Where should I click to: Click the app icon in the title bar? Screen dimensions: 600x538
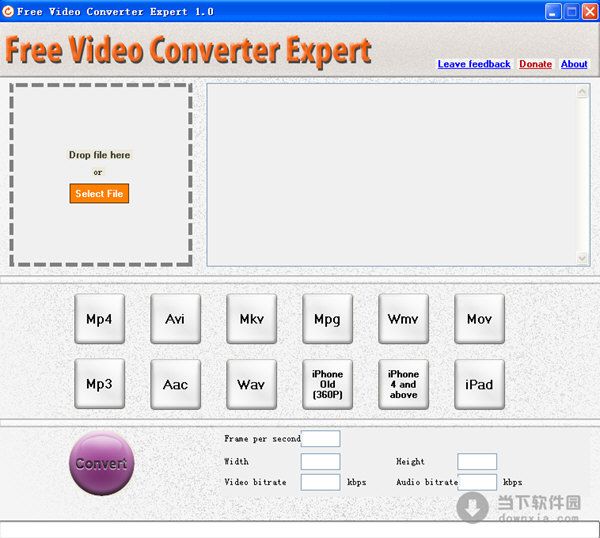(x=8, y=11)
